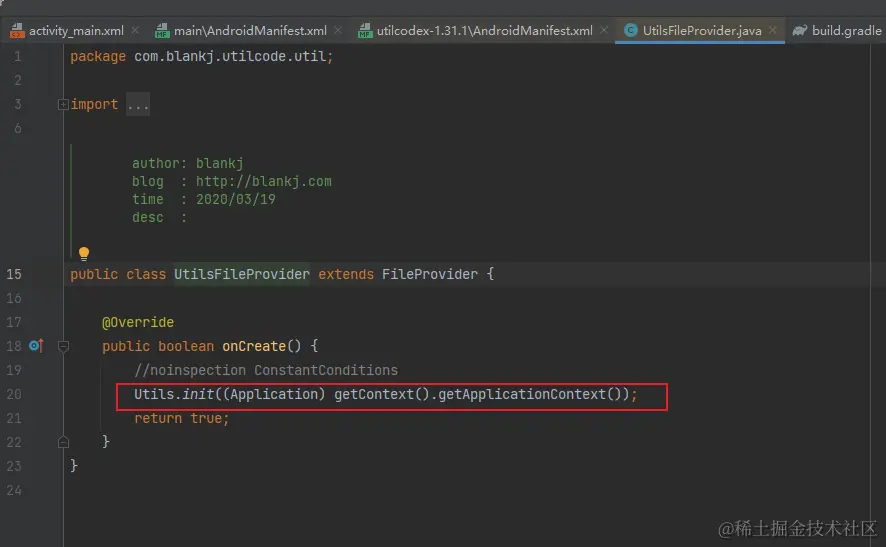Close the UtilsFileProvider.java tab
This screenshot has width=886, height=547.
click(772, 31)
